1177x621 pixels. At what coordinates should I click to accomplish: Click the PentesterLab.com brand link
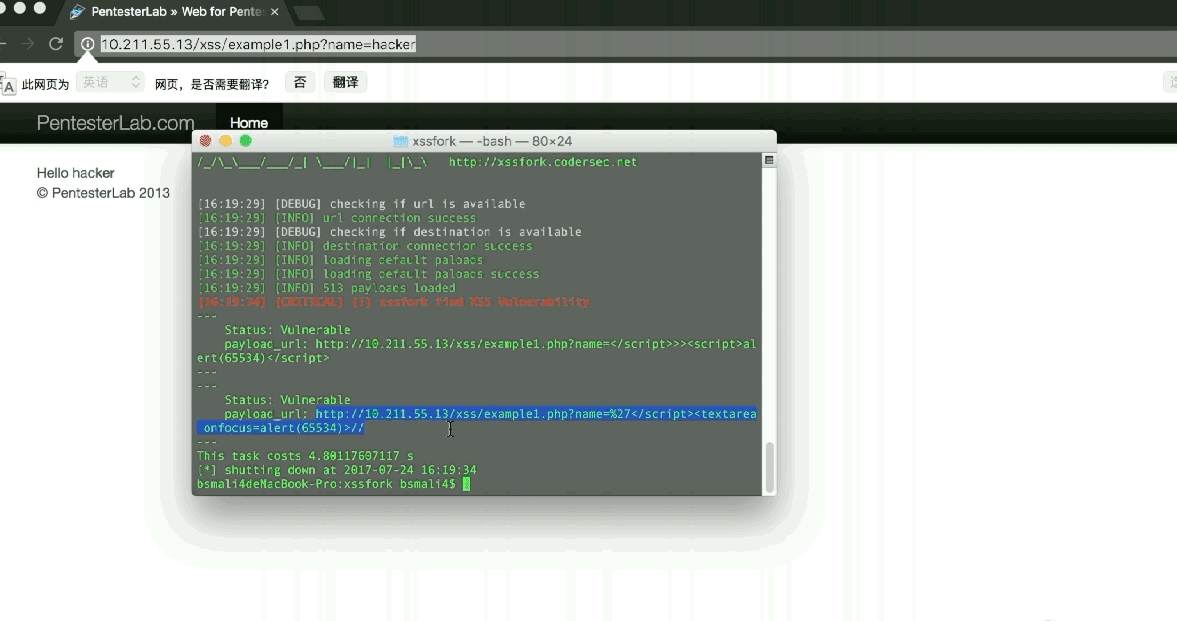coord(116,123)
